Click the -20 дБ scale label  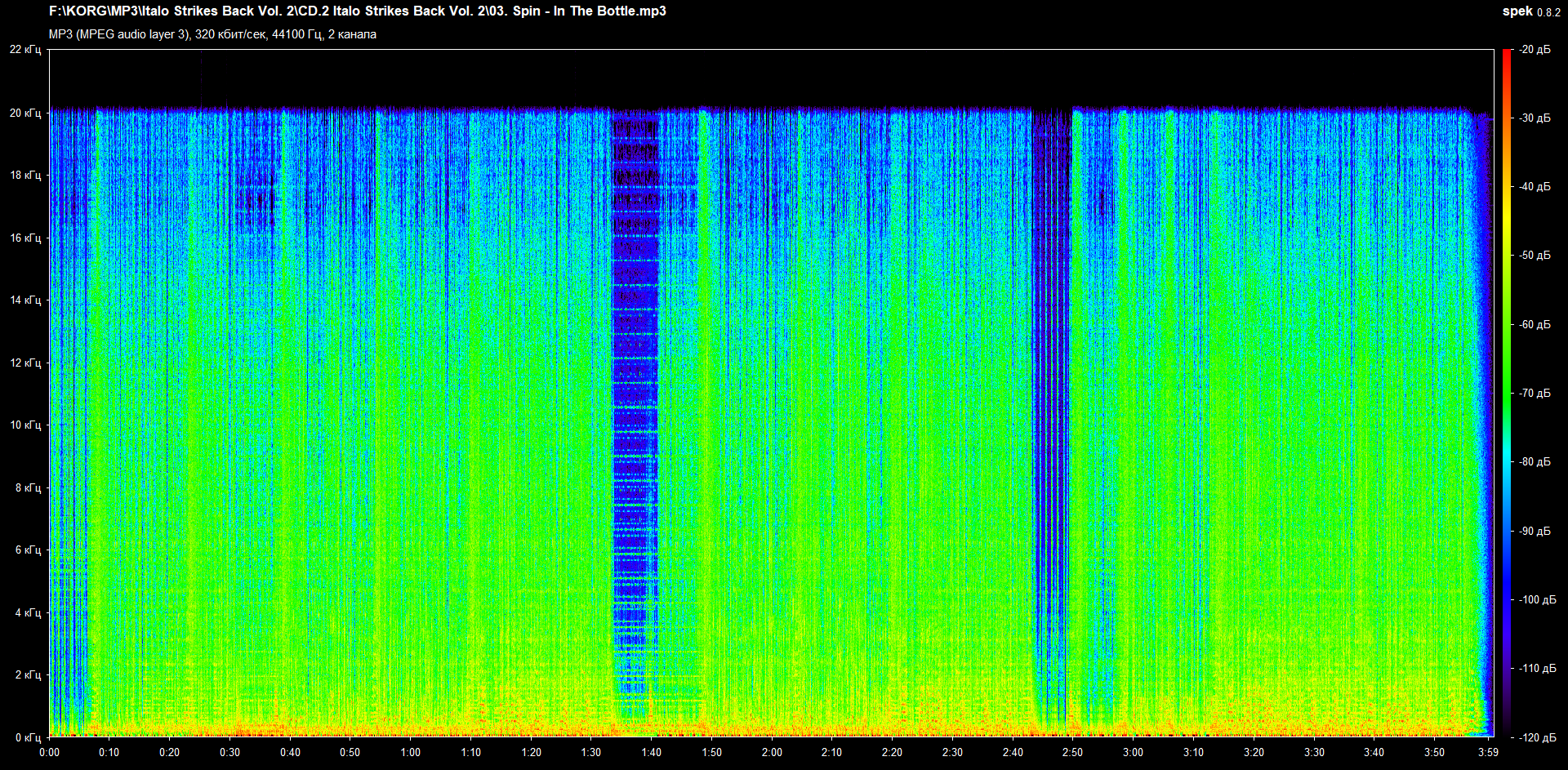1535,50
